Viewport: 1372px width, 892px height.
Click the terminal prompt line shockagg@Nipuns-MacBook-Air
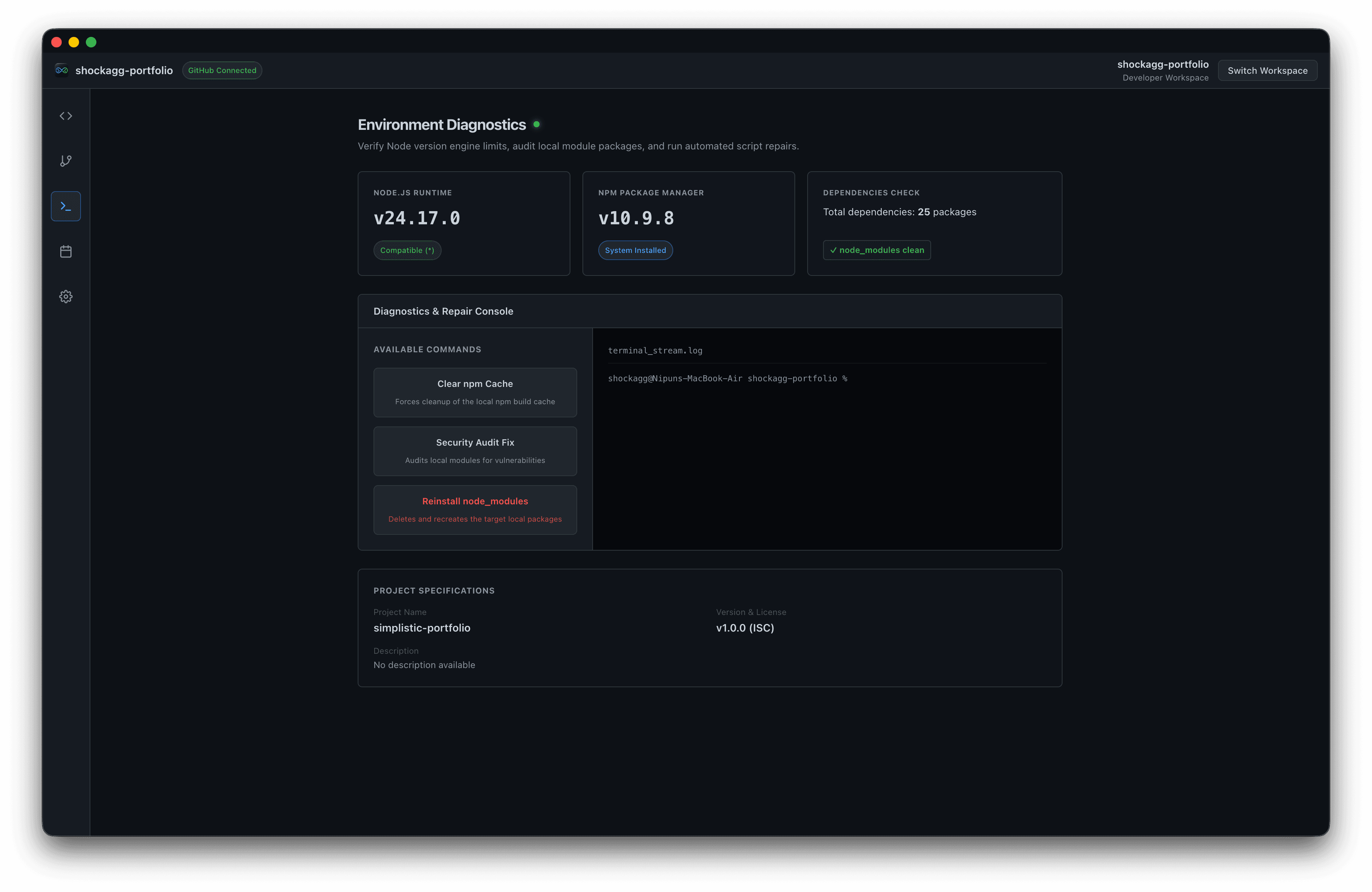click(727, 379)
